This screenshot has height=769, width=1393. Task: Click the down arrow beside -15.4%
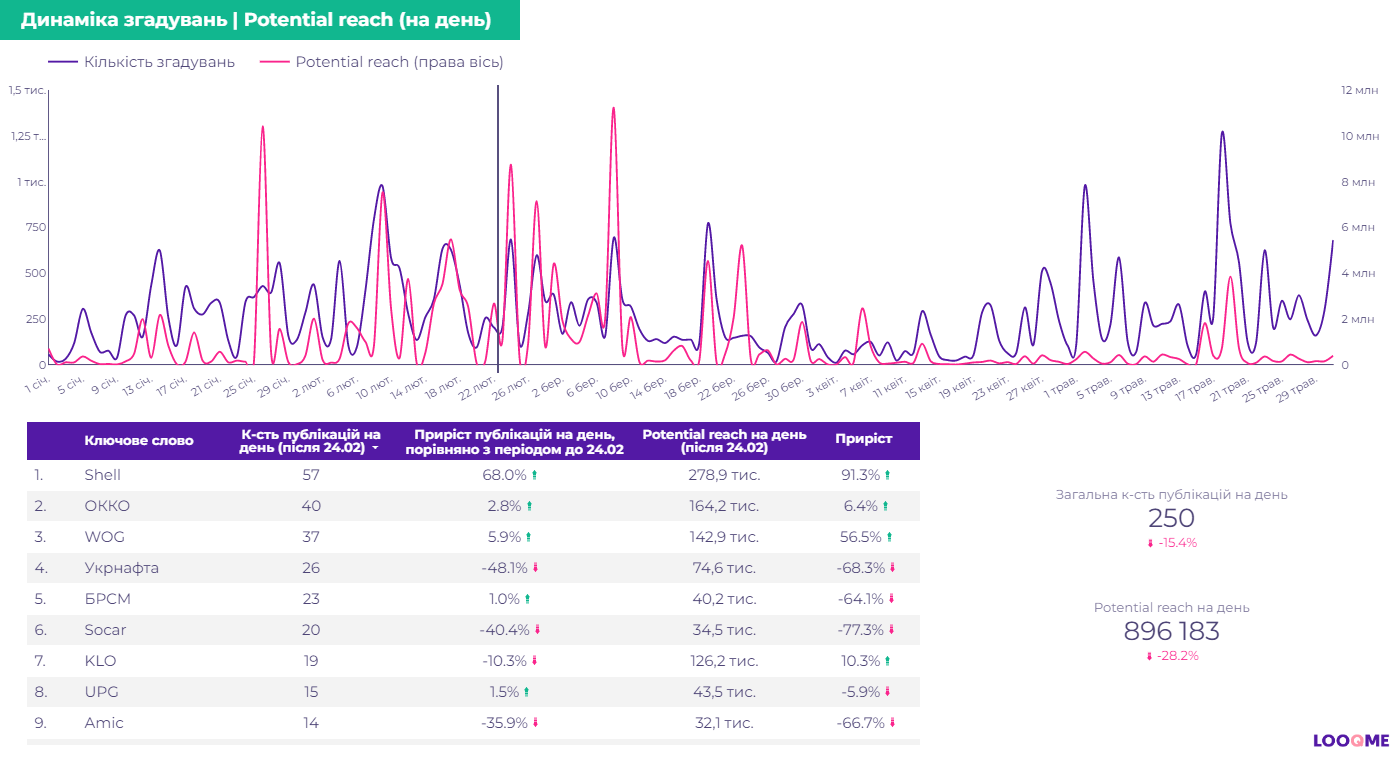coord(1150,543)
